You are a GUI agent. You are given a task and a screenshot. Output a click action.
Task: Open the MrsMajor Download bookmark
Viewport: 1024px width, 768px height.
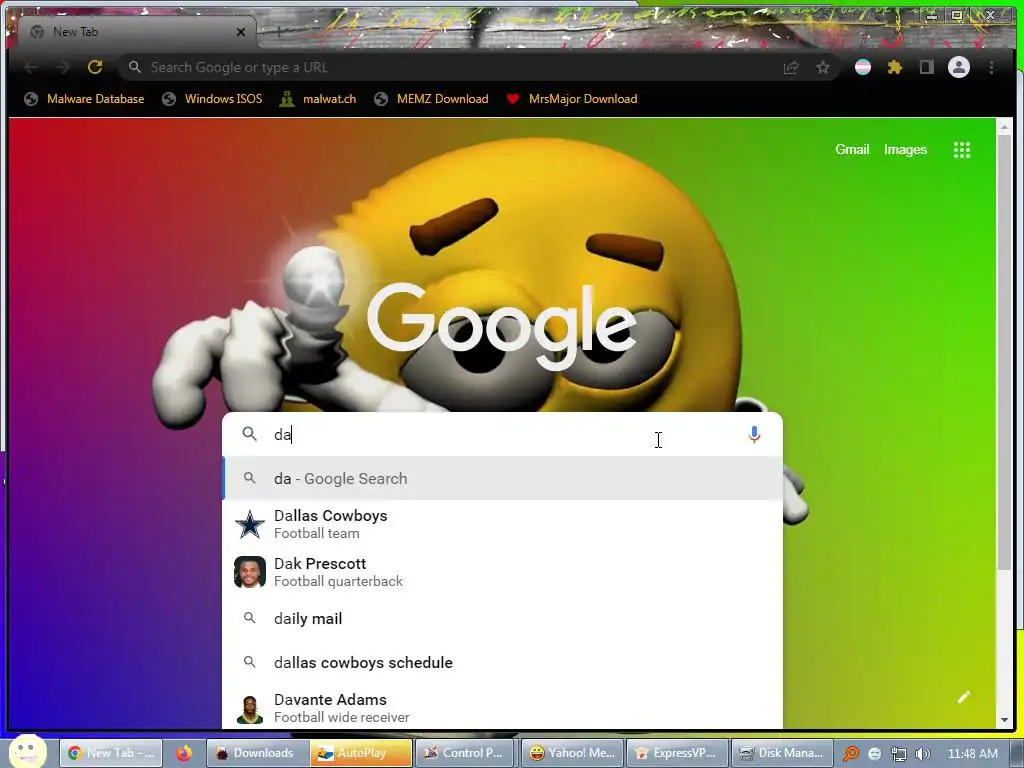[x=572, y=99]
